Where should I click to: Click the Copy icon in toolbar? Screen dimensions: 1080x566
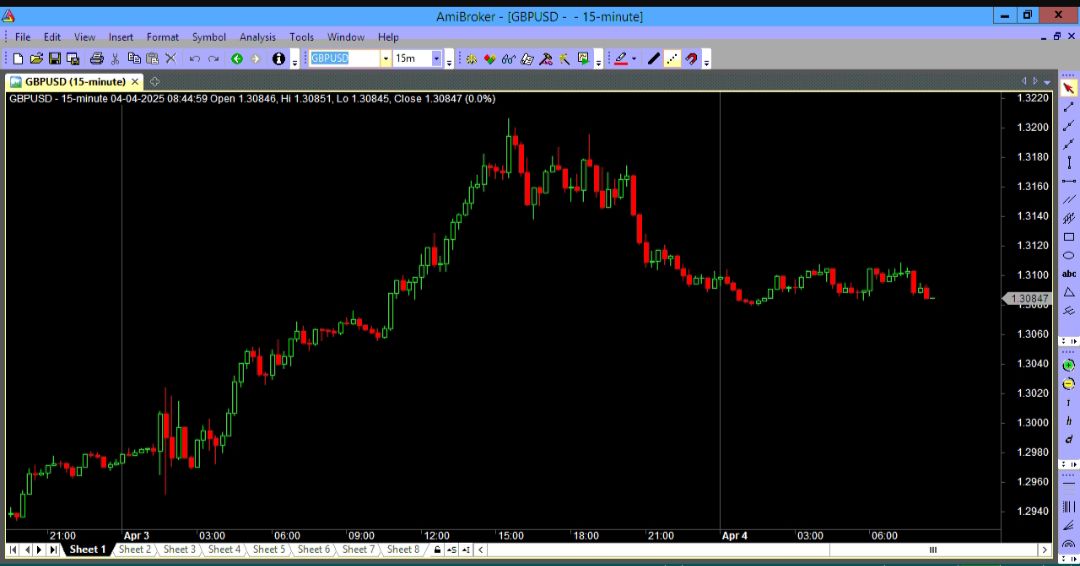click(x=134, y=59)
